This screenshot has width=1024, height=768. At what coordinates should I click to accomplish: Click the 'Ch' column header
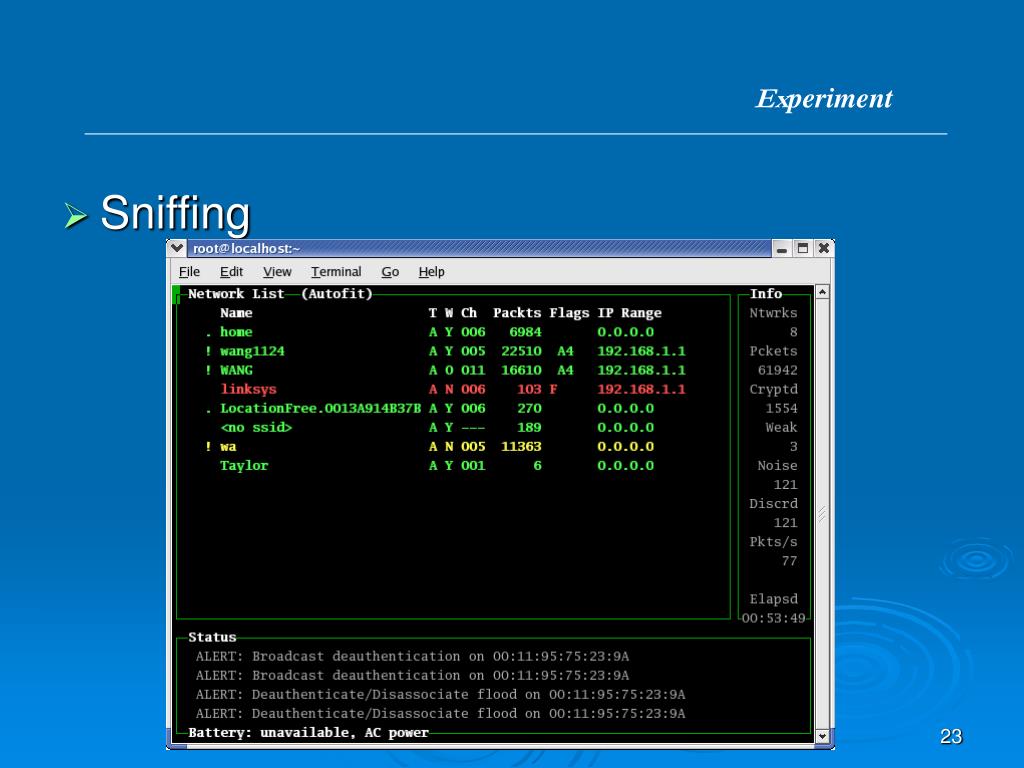[469, 313]
